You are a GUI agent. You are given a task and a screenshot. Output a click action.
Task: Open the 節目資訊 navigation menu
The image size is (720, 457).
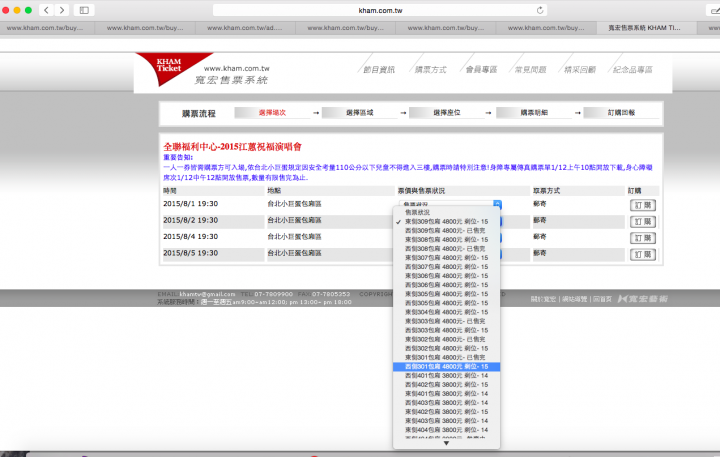coord(379,70)
